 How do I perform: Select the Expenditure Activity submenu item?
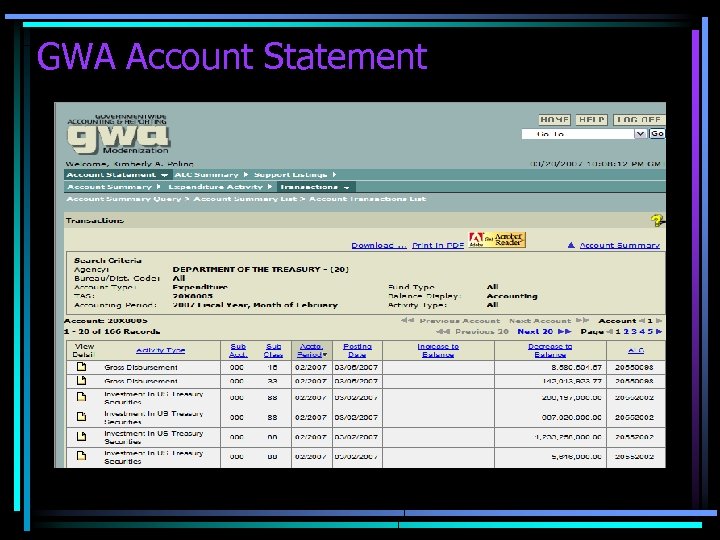click(215, 187)
